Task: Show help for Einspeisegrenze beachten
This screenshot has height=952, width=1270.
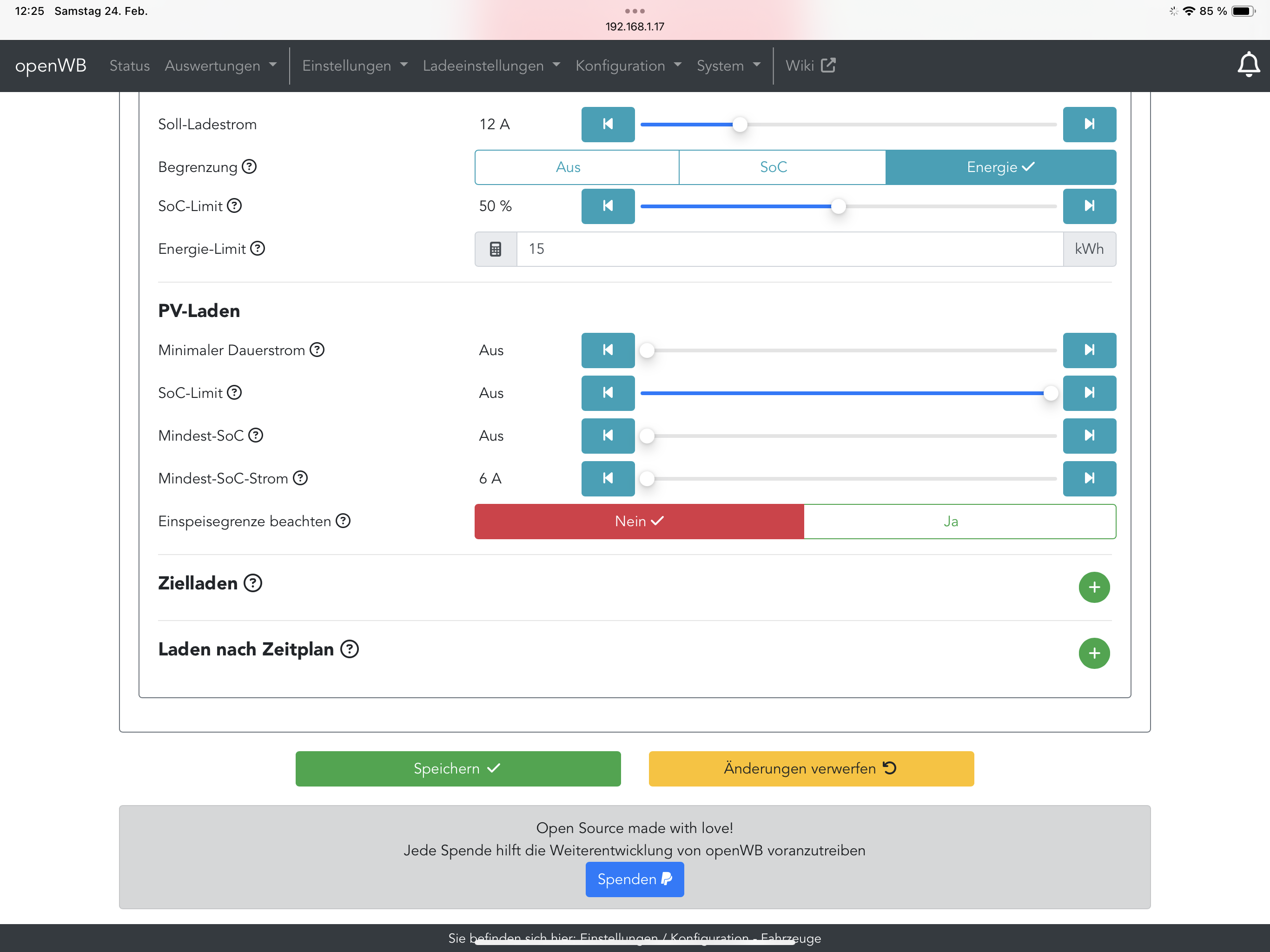Action: (343, 521)
